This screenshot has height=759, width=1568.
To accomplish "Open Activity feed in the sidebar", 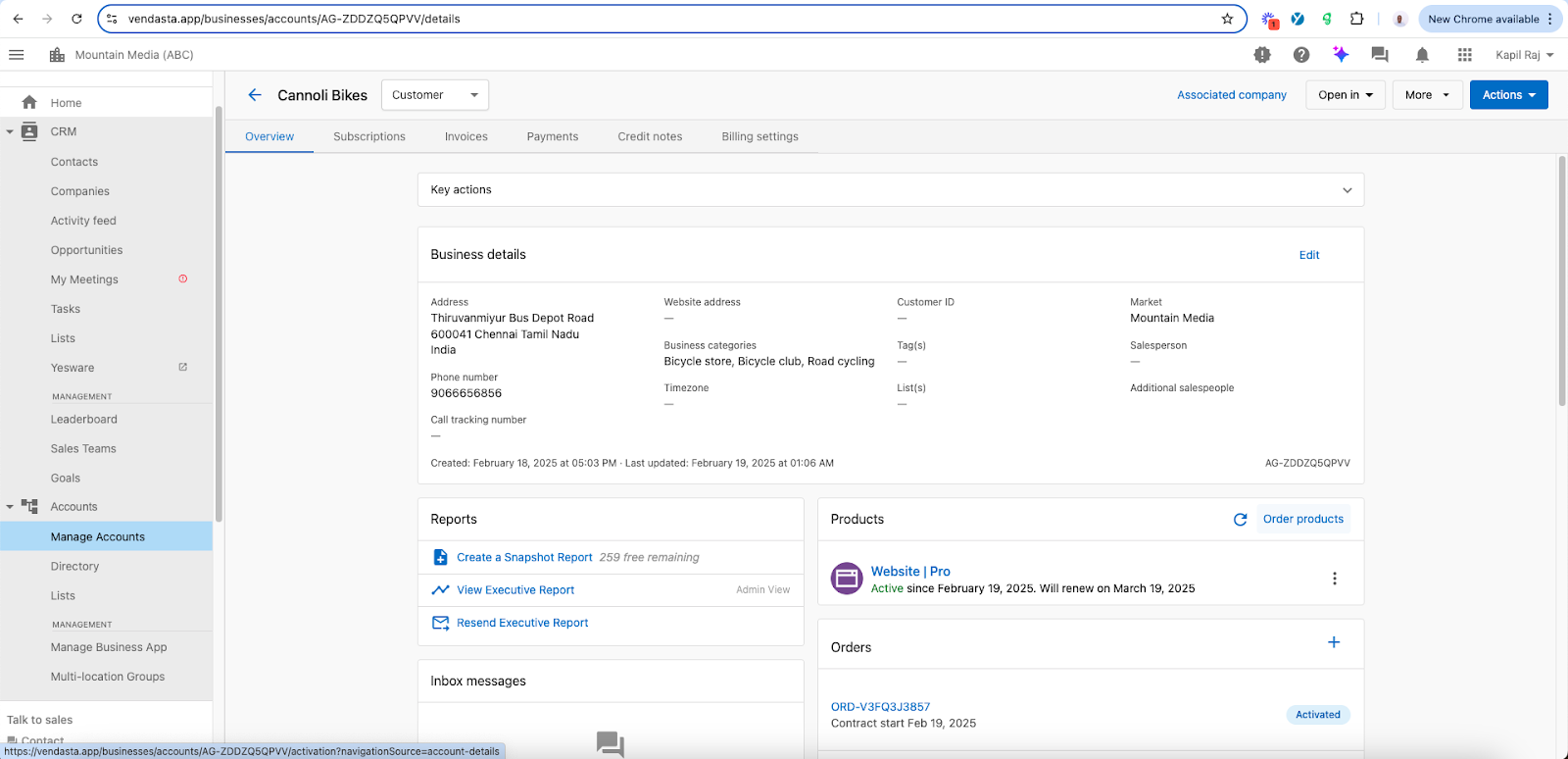I will [x=83, y=221].
